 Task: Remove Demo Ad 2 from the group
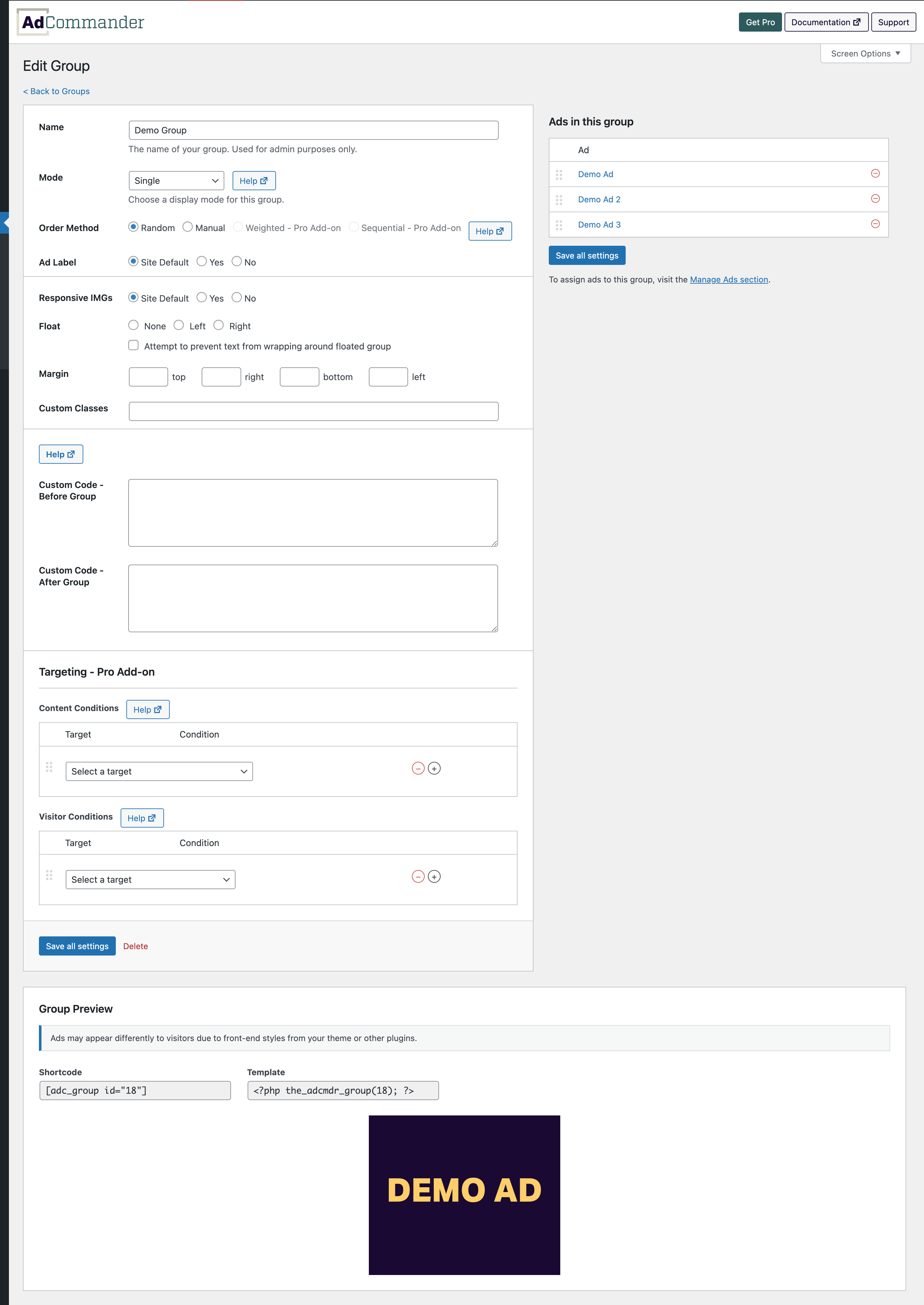tap(875, 199)
